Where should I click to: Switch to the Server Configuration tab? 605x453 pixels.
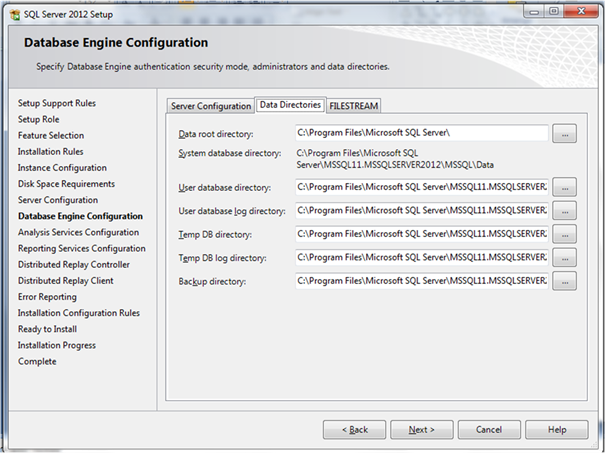point(211,106)
